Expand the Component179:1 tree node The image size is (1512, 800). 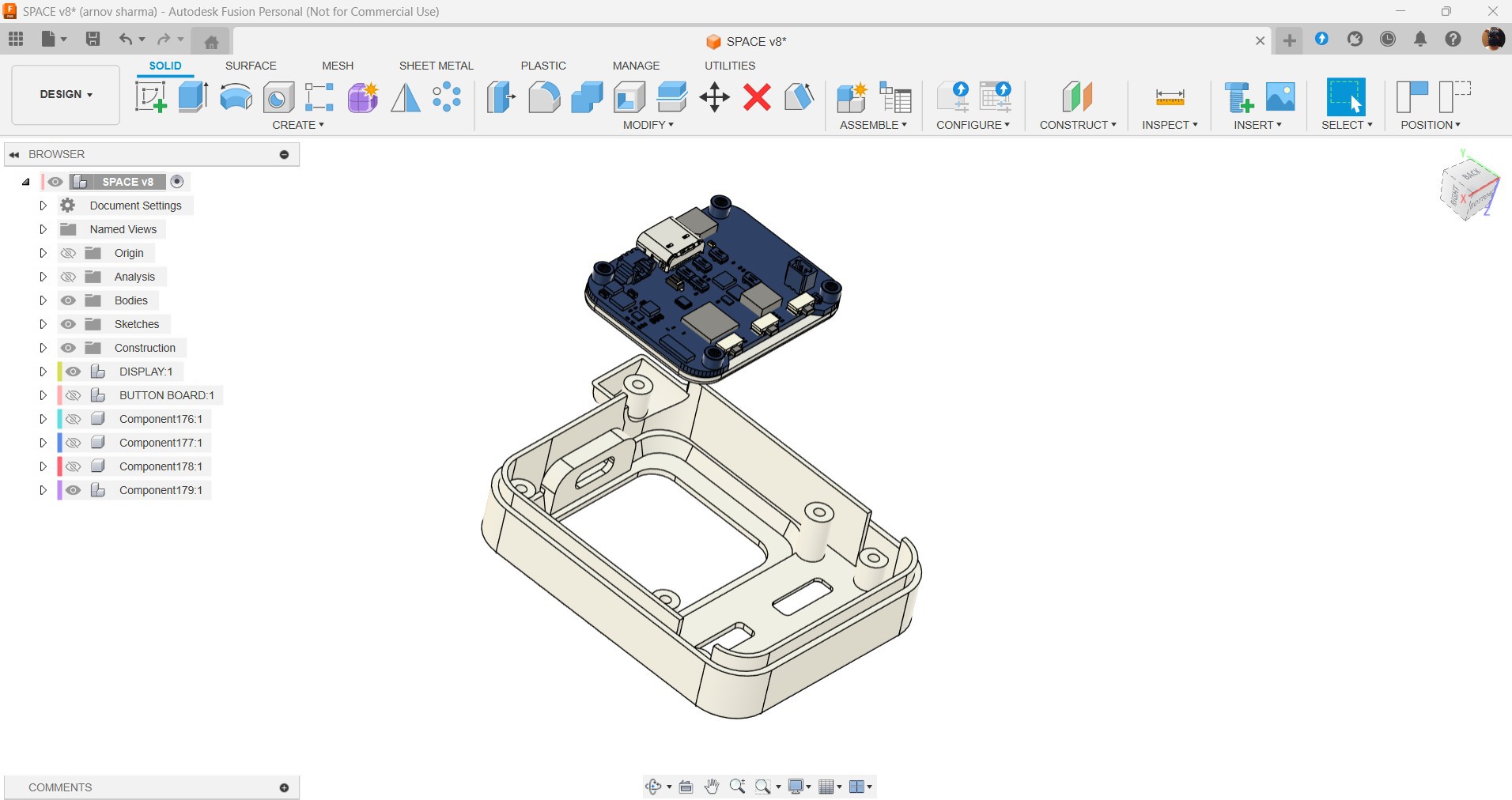43,490
